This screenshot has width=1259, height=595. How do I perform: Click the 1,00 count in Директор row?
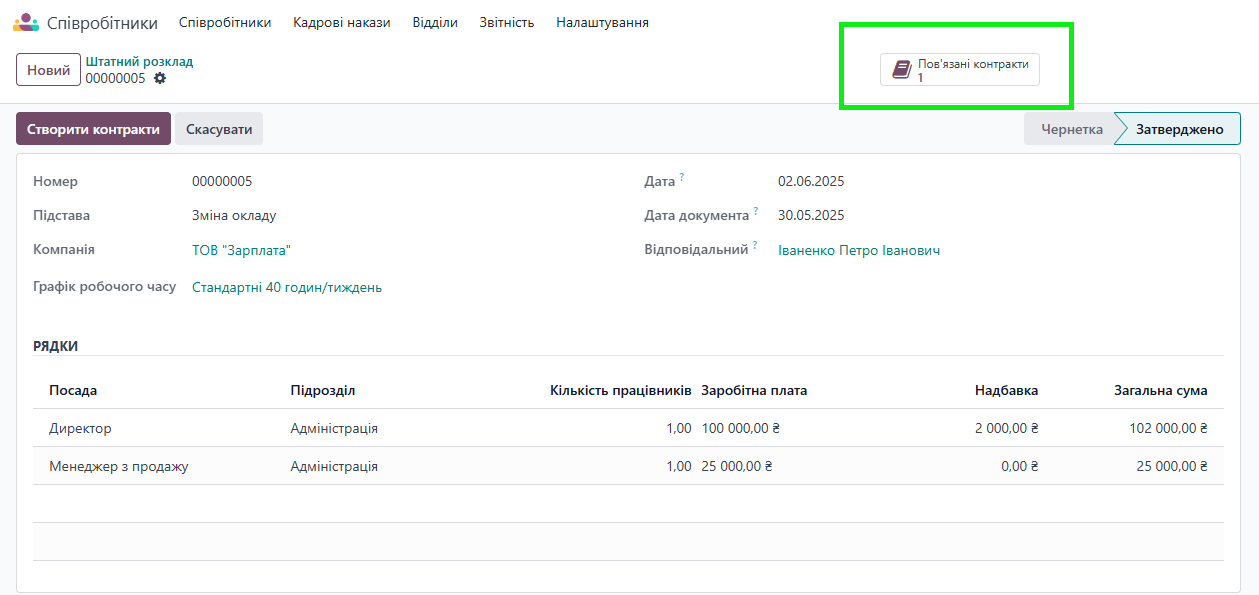click(x=679, y=428)
